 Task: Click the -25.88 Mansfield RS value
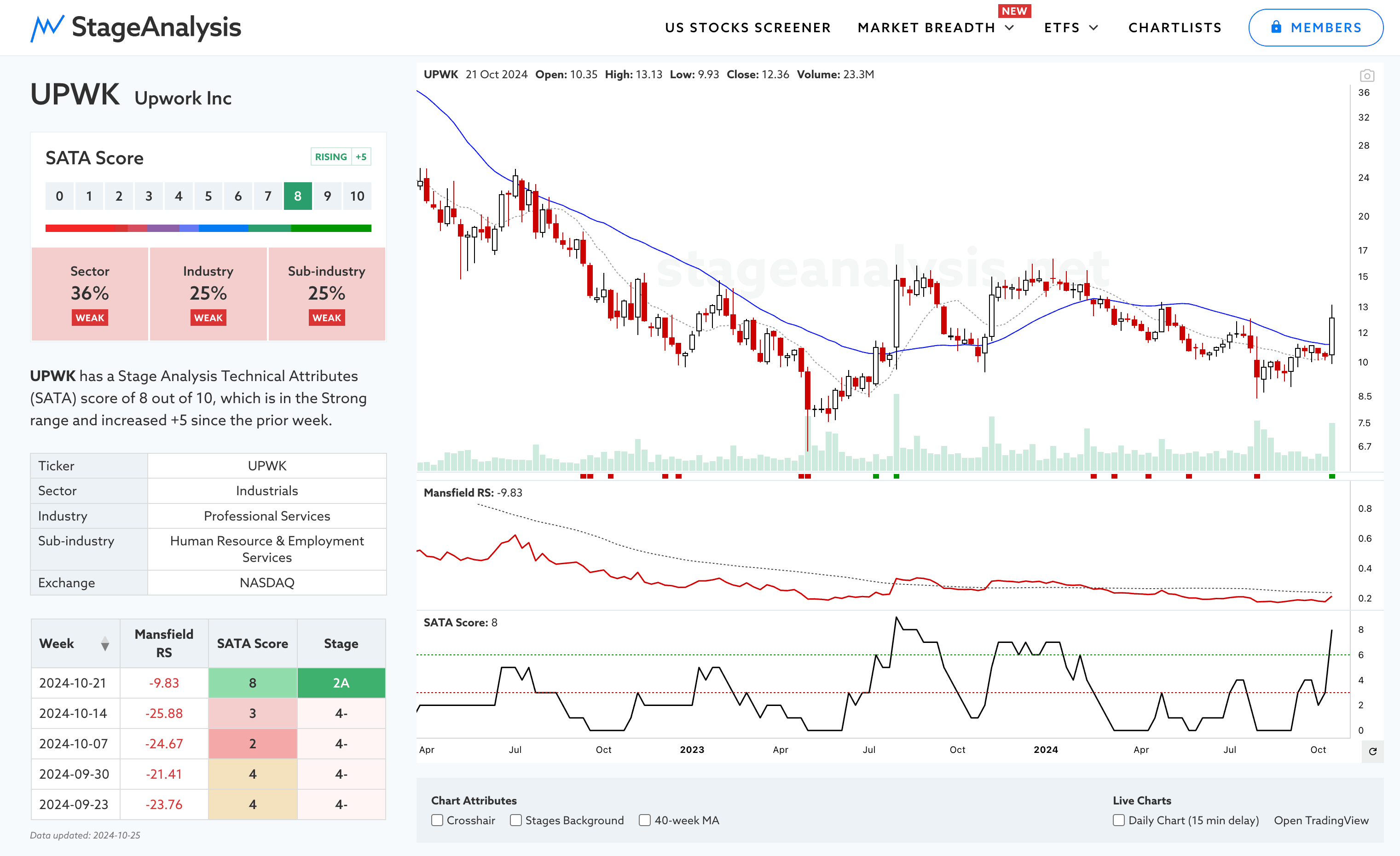[164, 713]
